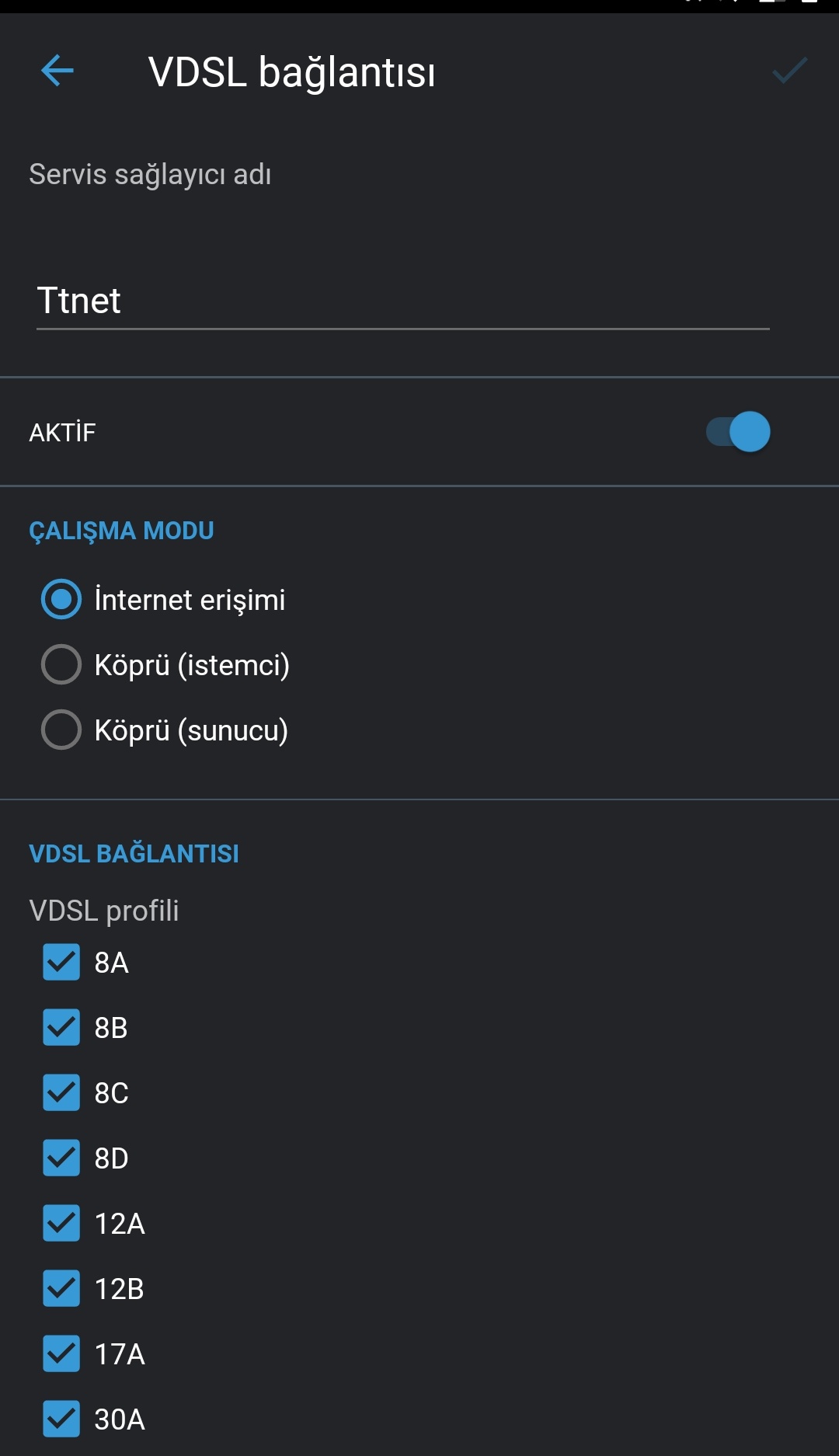Select Köprü (istemci) mode
The width and height of the screenshot is (839, 1456).
pos(61,664)
